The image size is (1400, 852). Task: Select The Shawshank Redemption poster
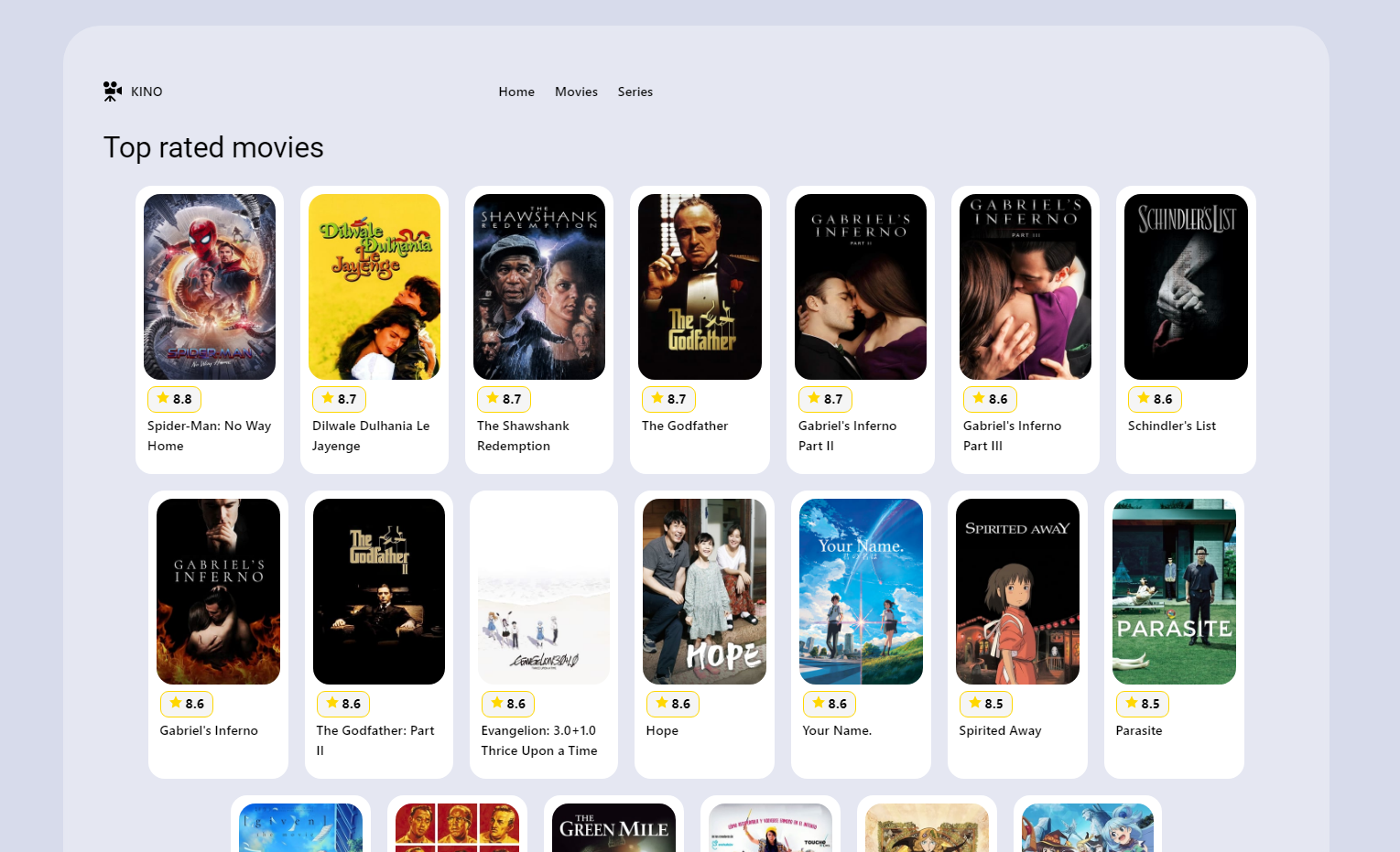pos(539,286)
